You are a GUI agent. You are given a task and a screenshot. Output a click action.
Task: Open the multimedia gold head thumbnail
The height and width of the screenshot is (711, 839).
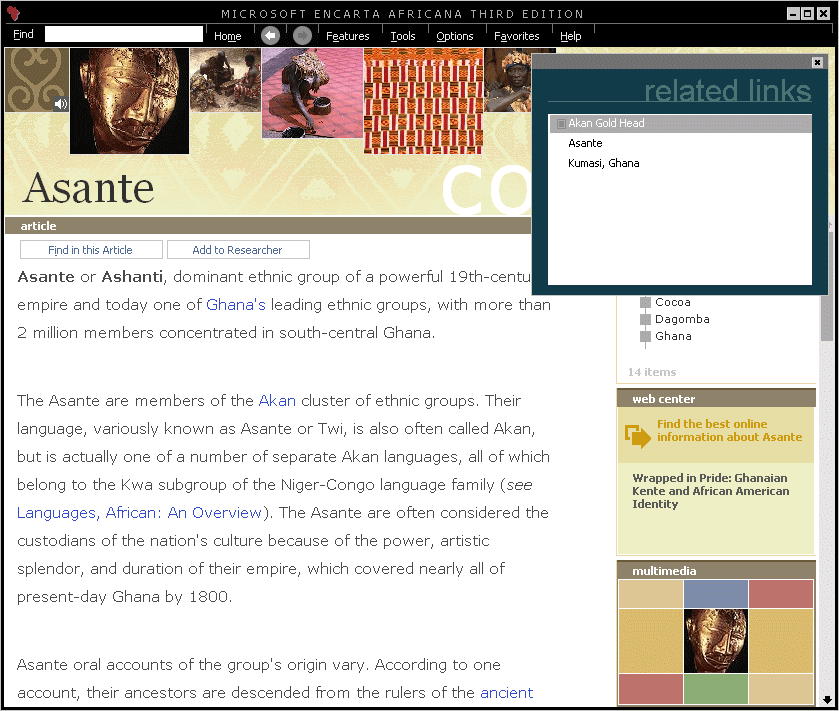715,641
